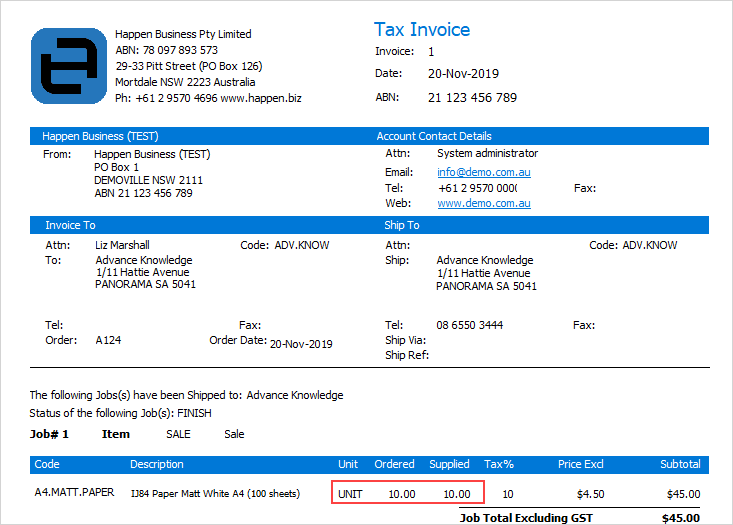Click System administrator contact name
Screen dimensions: 733x525
point(487,153)
